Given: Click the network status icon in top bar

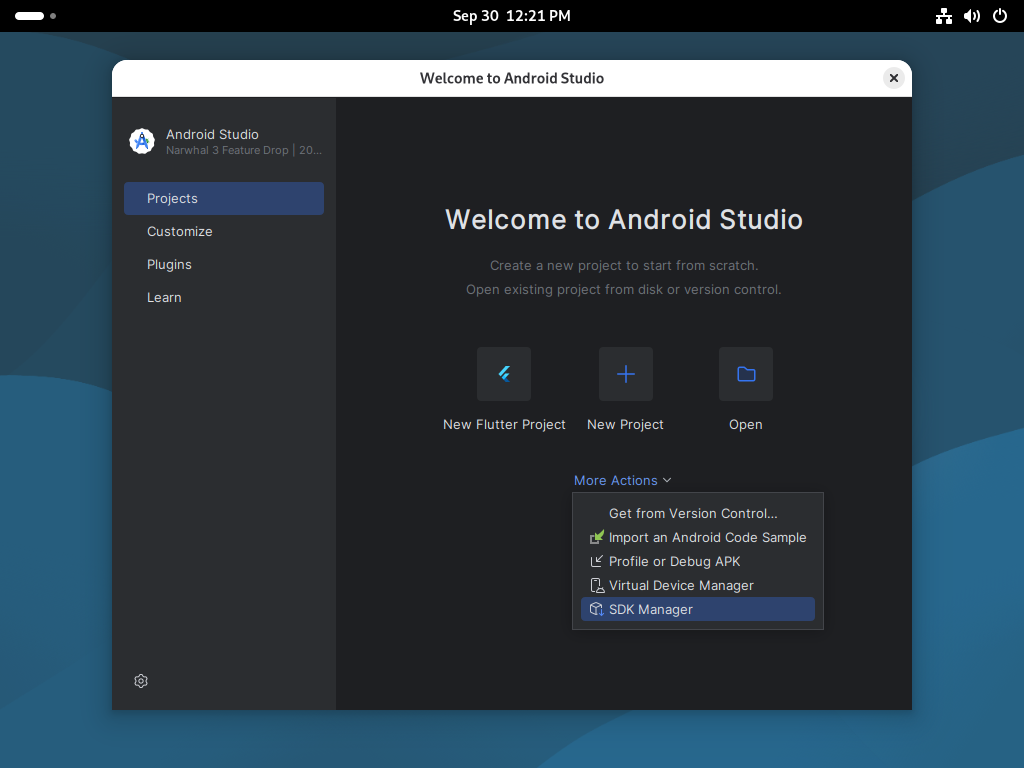Looking at the screenshot, I should (x=944, y=16).
